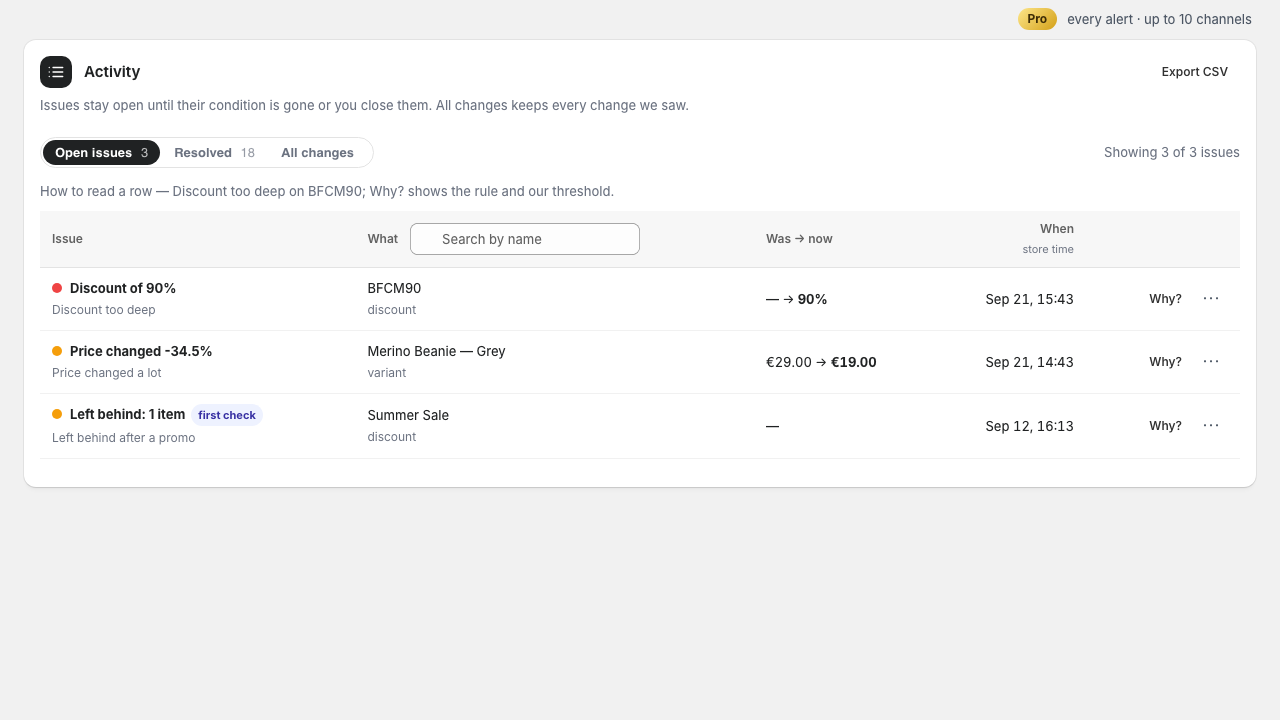Select the Open issues tab
The height and width of the screenshot is (720, 1280).
(101, 153)
